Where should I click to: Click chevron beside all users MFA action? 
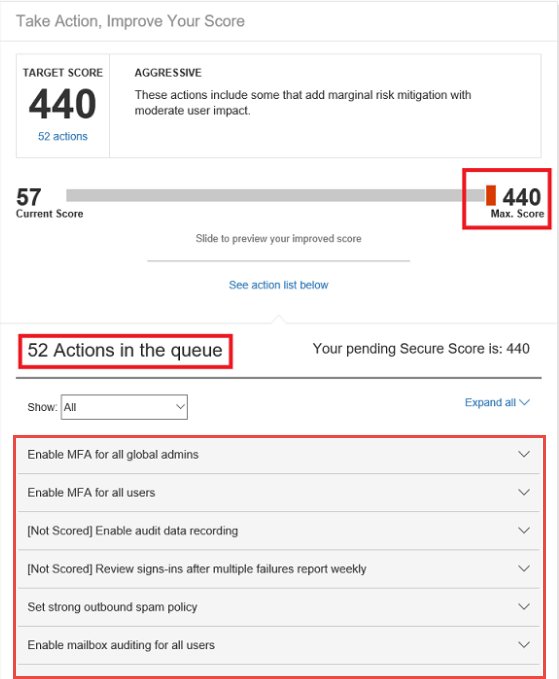coord(524,492)
